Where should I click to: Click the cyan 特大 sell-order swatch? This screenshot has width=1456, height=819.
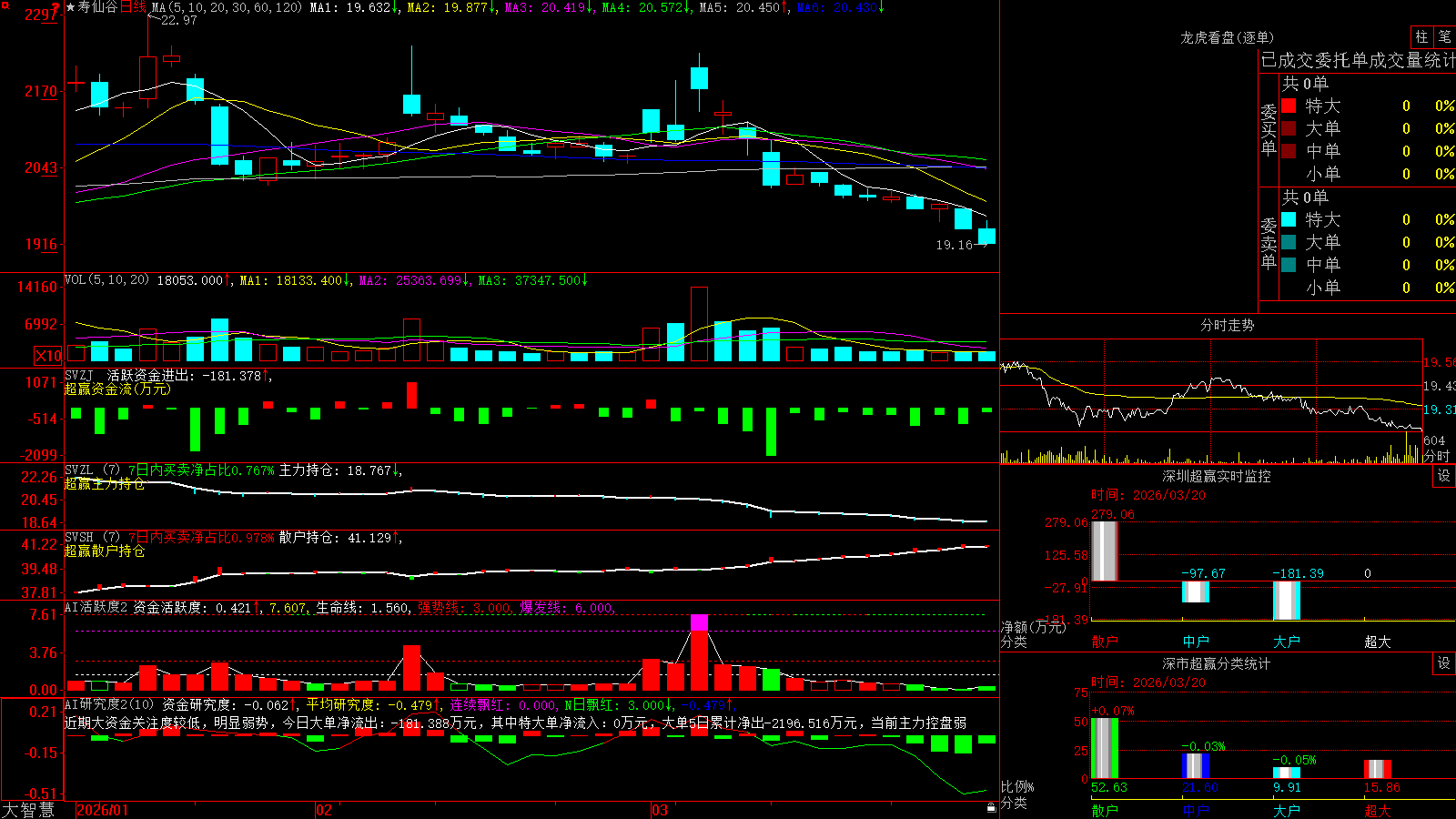coord(1289,219)
